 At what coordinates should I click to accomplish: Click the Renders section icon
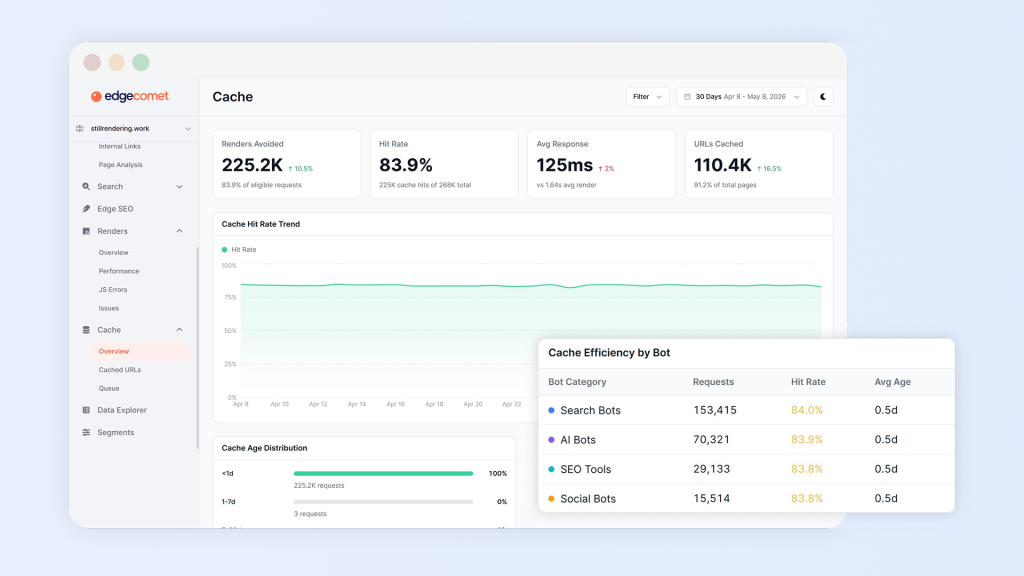pyautogui.click(x=86, y=231)
